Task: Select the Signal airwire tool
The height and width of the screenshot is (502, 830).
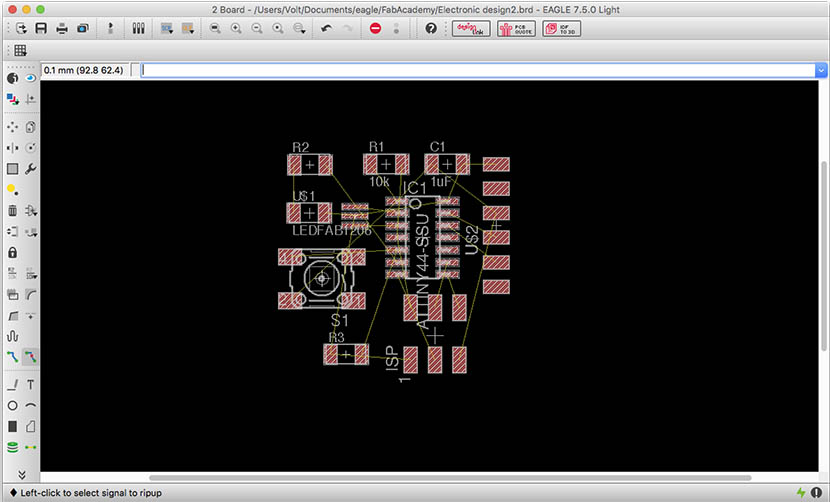Action: (x=31, y=447)
